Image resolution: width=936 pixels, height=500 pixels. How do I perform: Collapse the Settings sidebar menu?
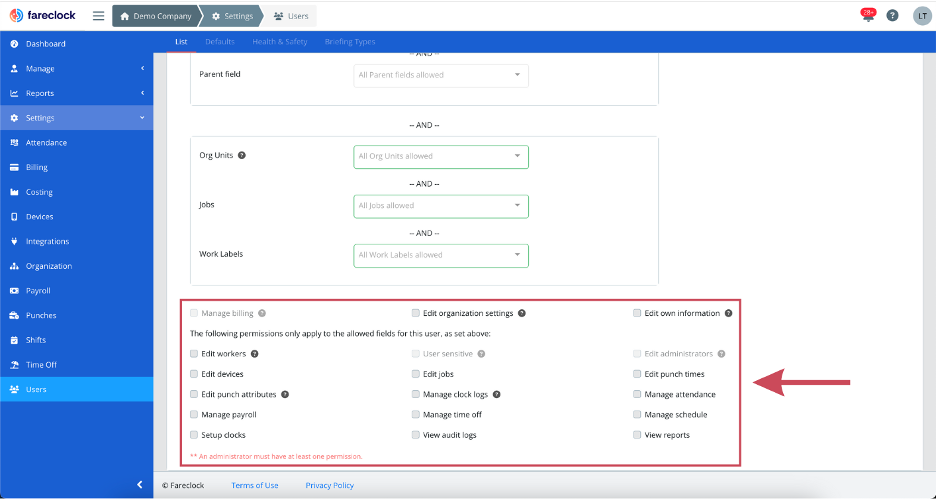click(x=76, y=118)
